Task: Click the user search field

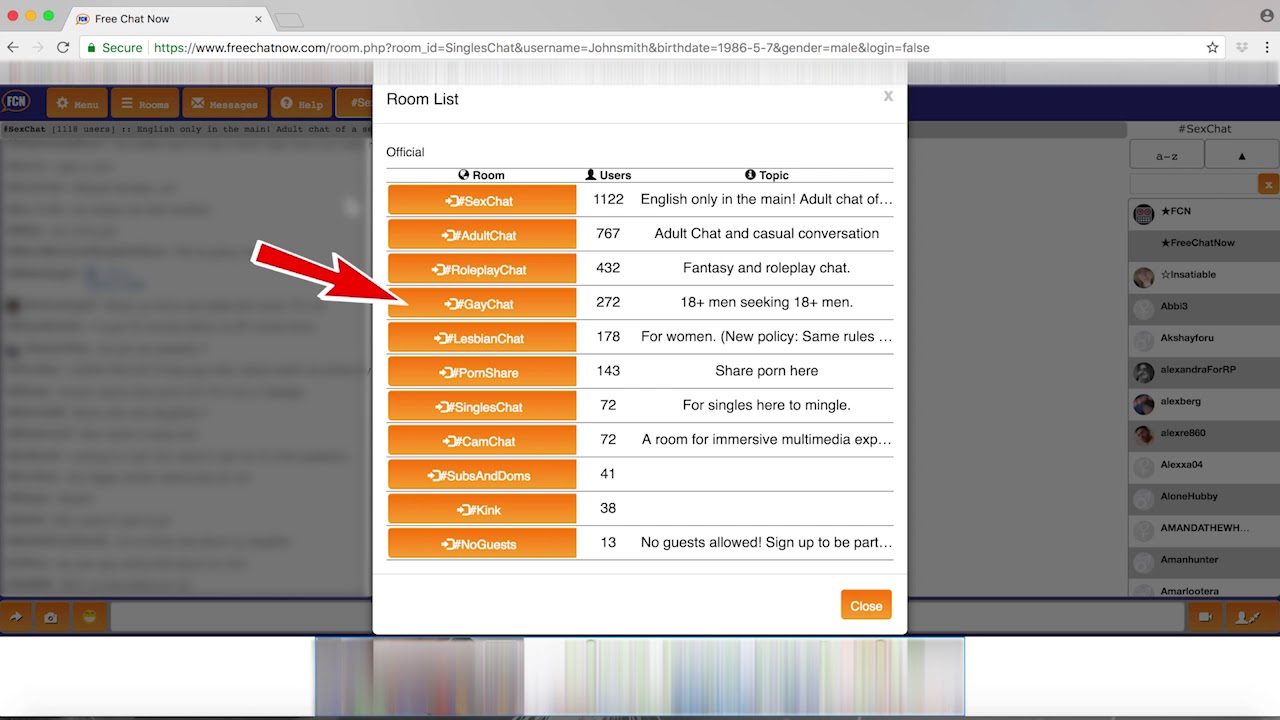Action: tap(1194, 184)
